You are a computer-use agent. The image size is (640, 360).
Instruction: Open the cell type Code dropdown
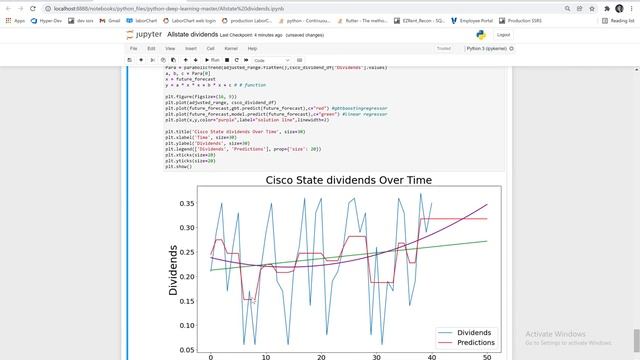click(271, 60)
